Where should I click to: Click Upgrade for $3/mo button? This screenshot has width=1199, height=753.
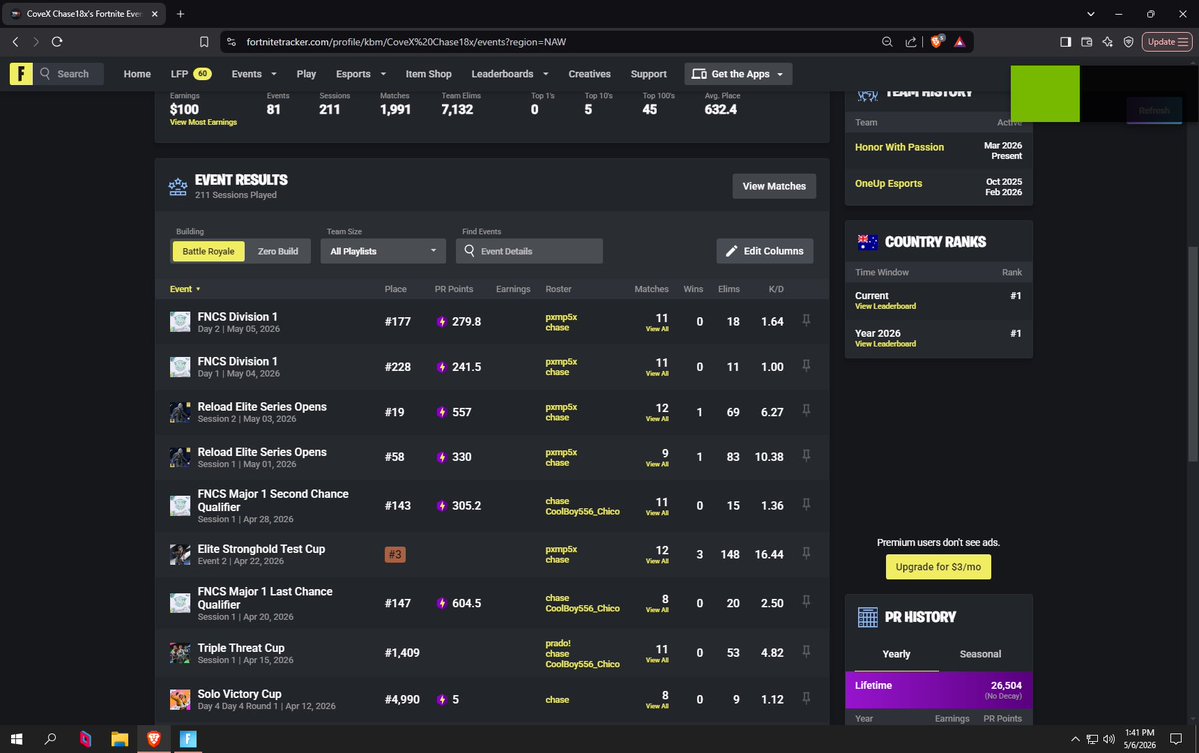(x=938, y=566)
